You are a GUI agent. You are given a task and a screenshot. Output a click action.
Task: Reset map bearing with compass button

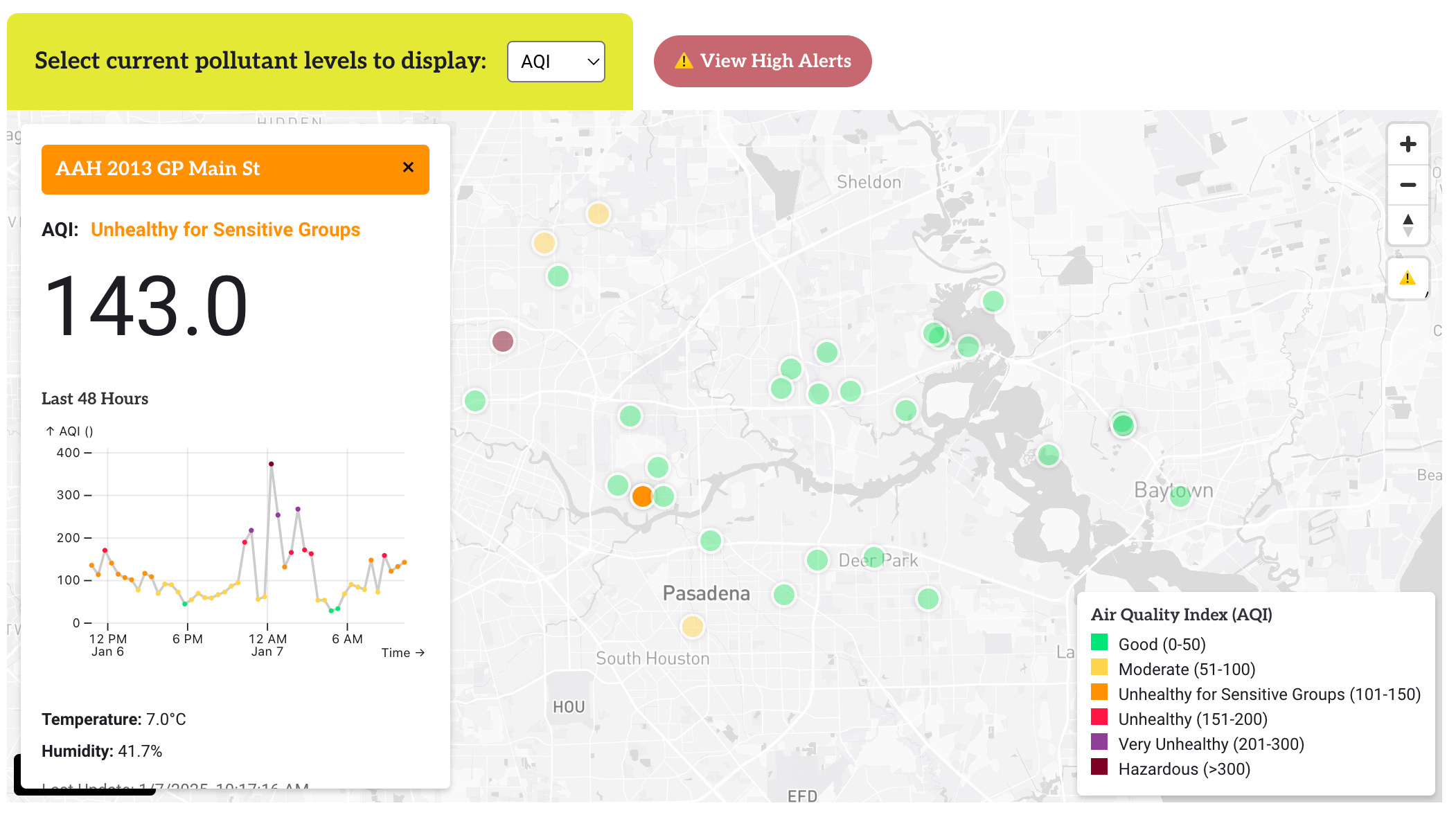[x=1408, y=225]
